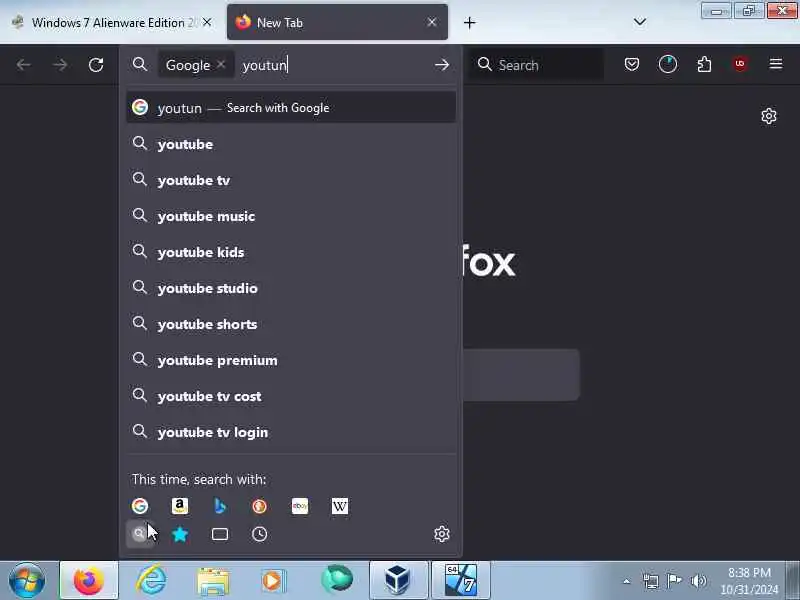Click the circular gauge toolbar icon

668,64
